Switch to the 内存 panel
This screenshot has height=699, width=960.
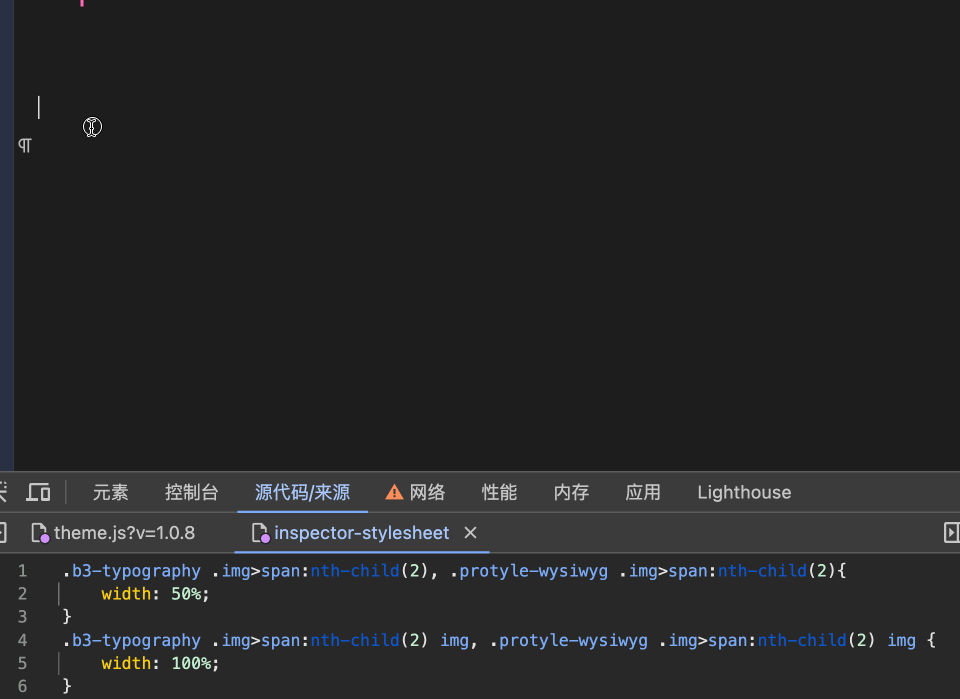click(x=571, y=492)
